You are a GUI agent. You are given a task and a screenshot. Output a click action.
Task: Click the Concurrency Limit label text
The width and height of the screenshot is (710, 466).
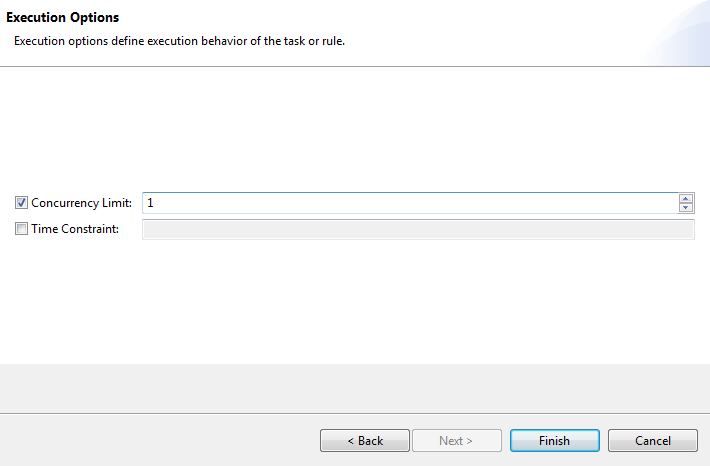[x=82, y=203]
